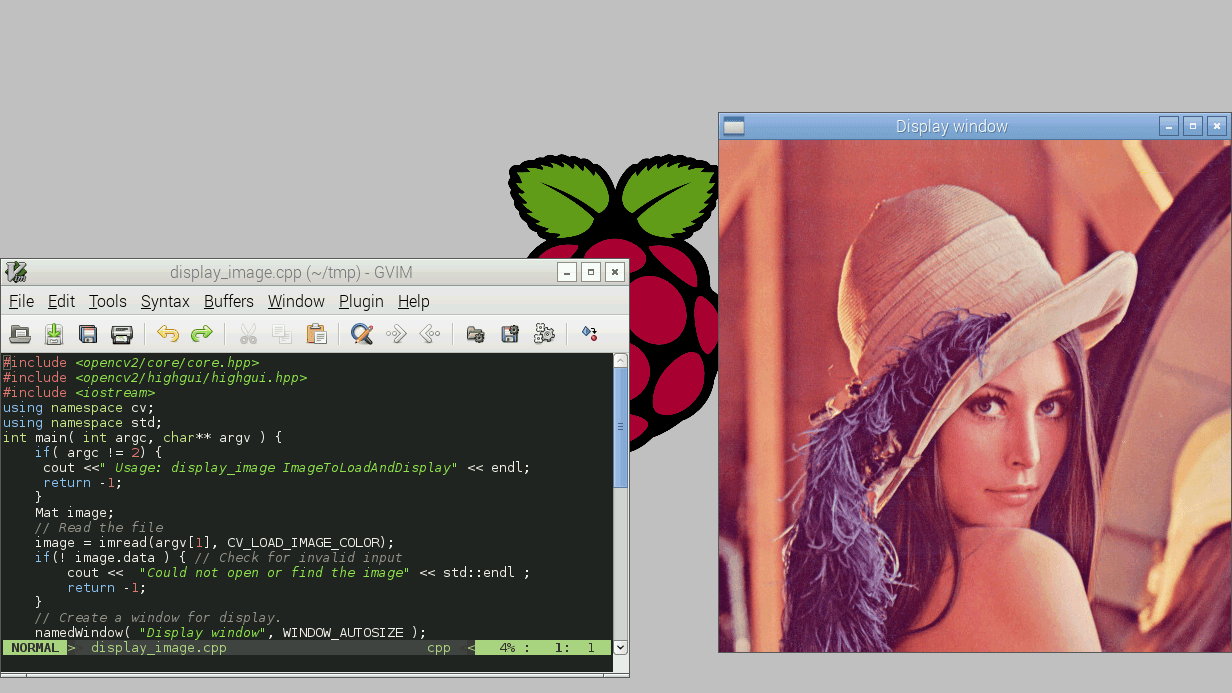
Task: Jump to next search match icon
Action: (396, 334)
